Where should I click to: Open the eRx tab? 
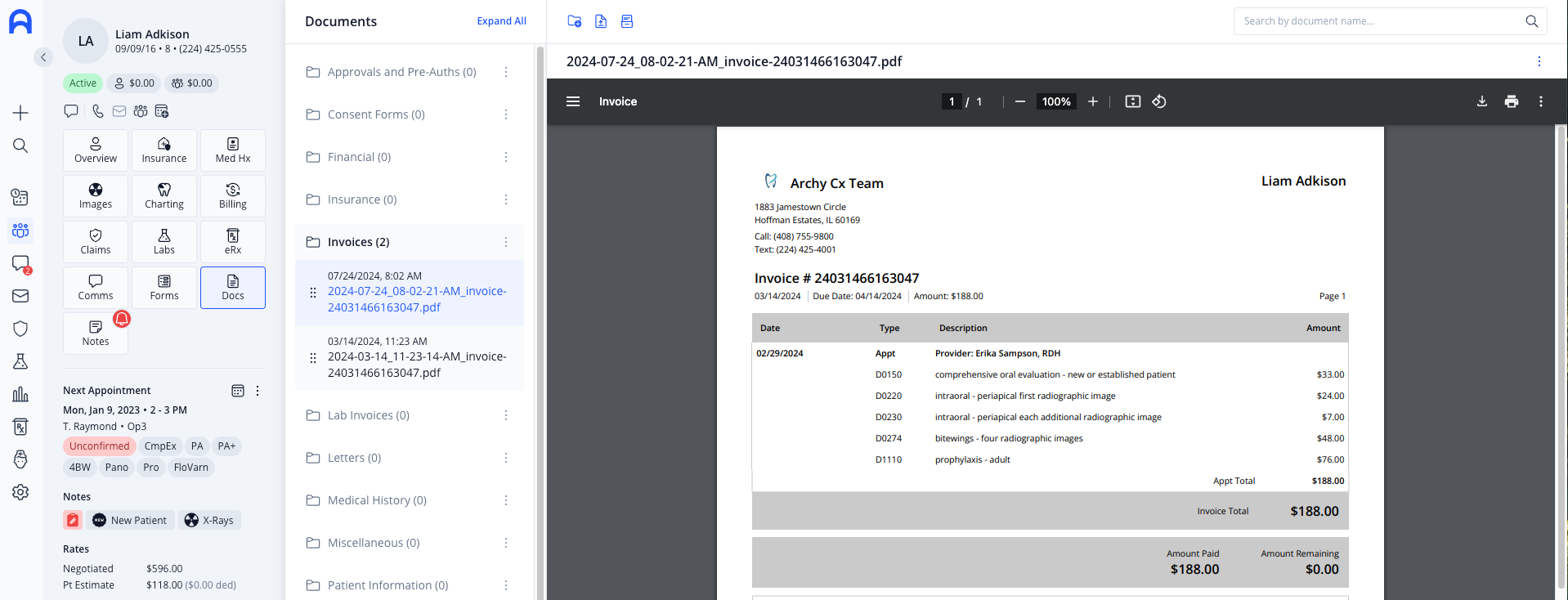pos(233,242)
